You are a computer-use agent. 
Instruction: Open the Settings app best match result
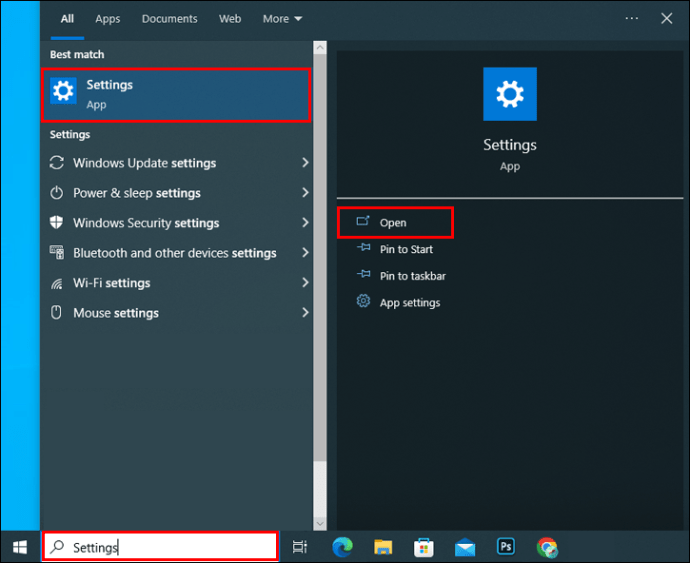tap(176, 95)
